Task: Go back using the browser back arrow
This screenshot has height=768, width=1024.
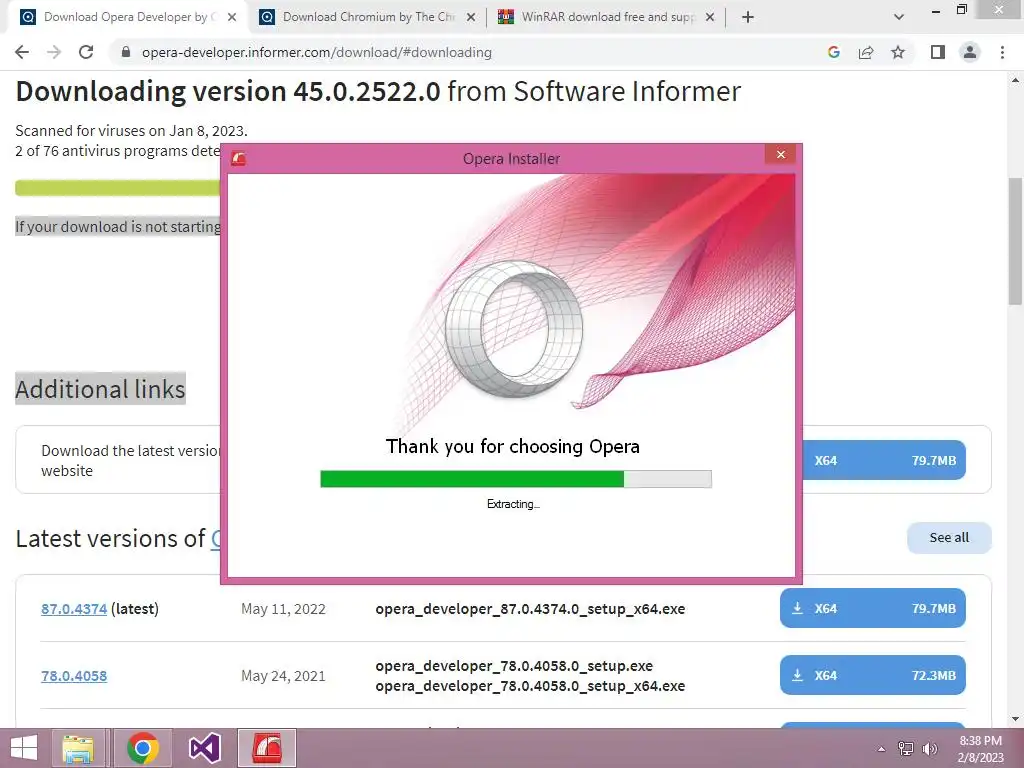Action: (22, 52)
